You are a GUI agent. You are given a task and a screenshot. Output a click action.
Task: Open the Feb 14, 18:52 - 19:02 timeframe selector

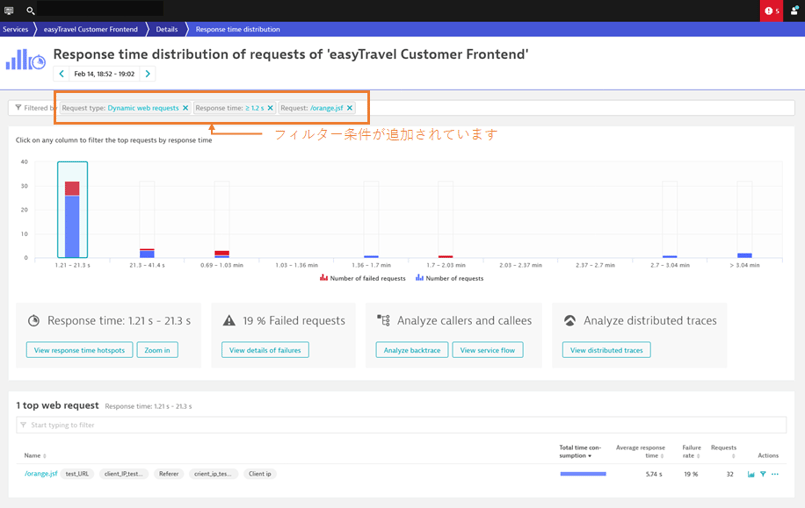point(104,73)
